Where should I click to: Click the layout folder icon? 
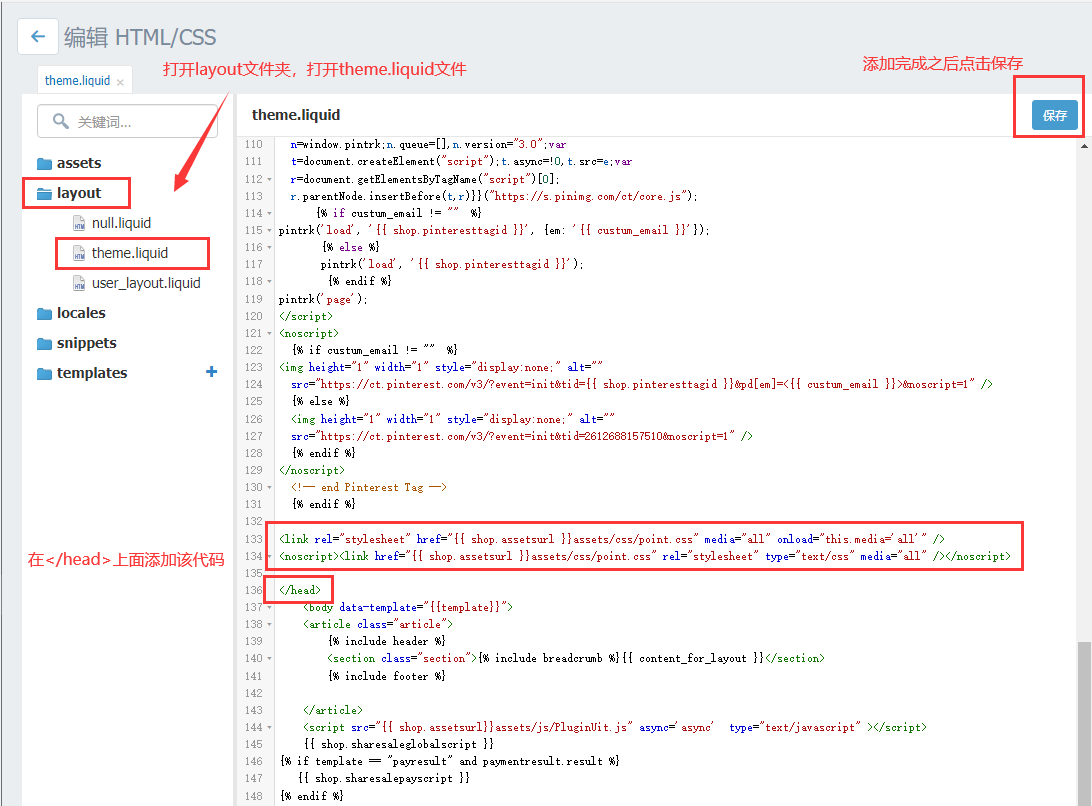click(x=45, y=194)
